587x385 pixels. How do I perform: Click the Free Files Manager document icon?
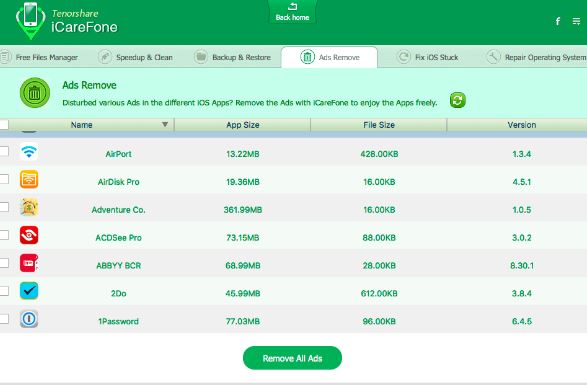pos(5,57)
